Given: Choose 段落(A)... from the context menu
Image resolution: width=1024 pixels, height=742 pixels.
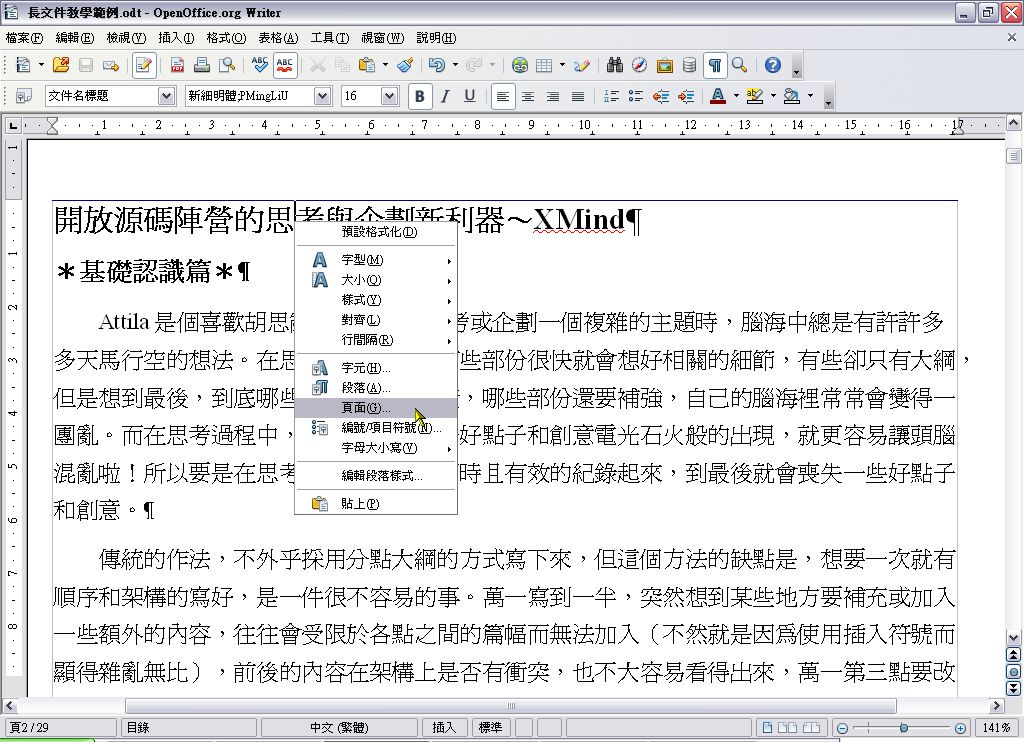Looking at the screenshot, I should (376, 388).
